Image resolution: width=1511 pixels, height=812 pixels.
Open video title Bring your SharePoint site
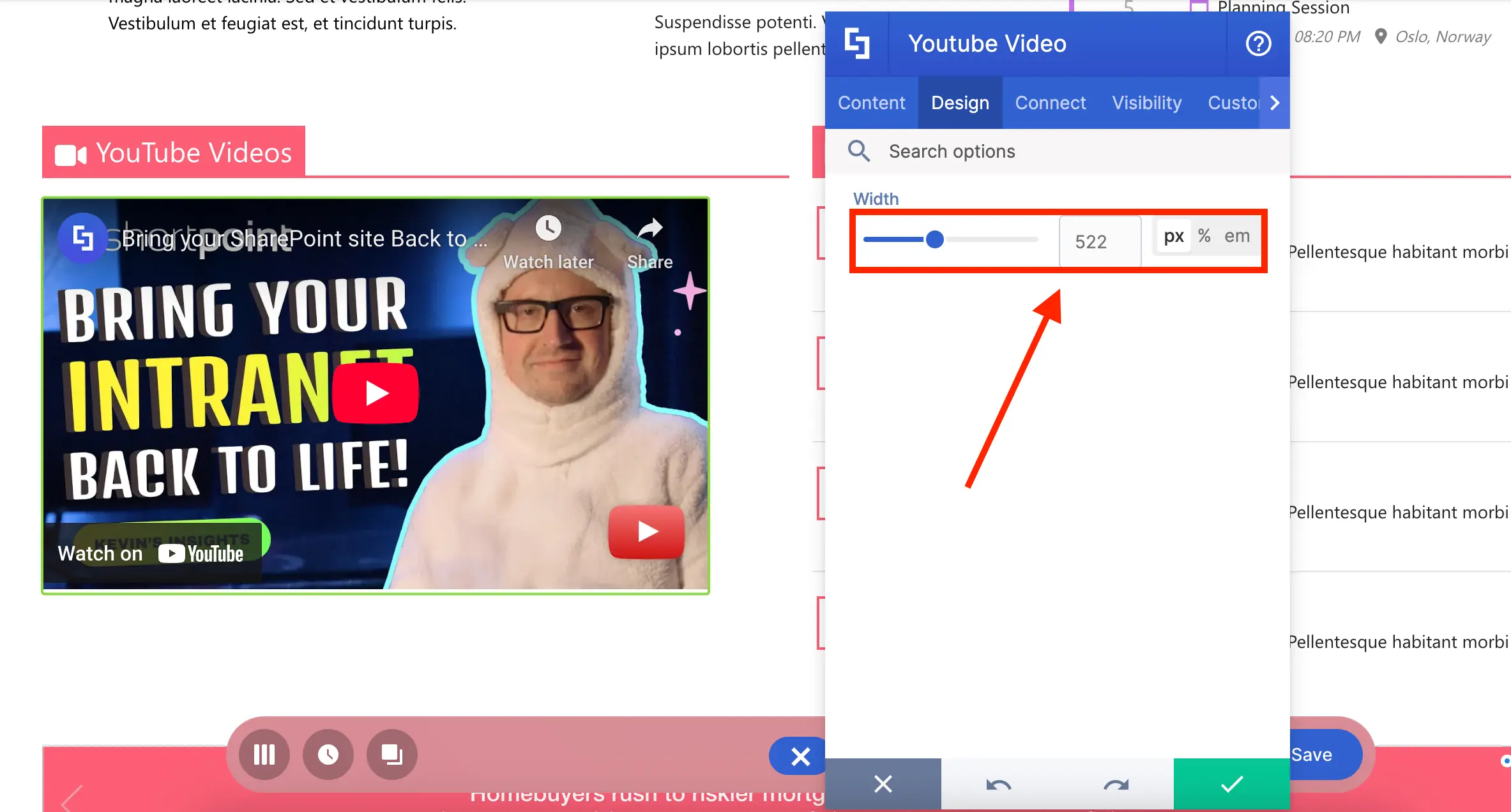click(x=304, y=238)
